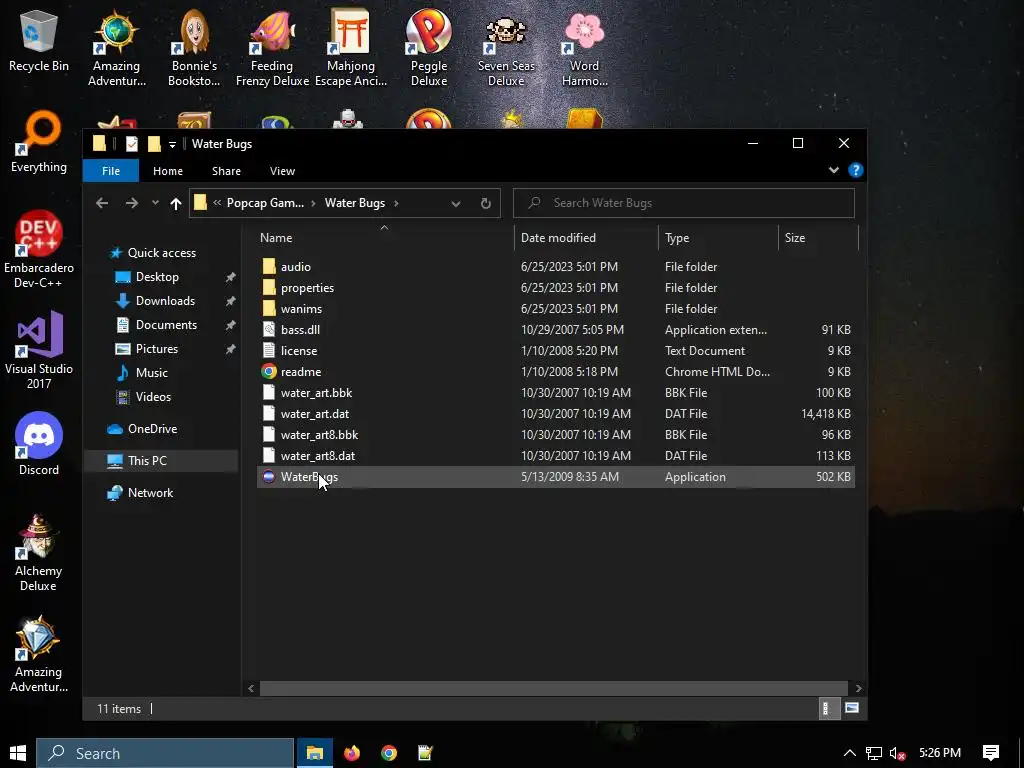
Task: Expand hidden breadcrumb path chevrons
Action: point(217,203)
